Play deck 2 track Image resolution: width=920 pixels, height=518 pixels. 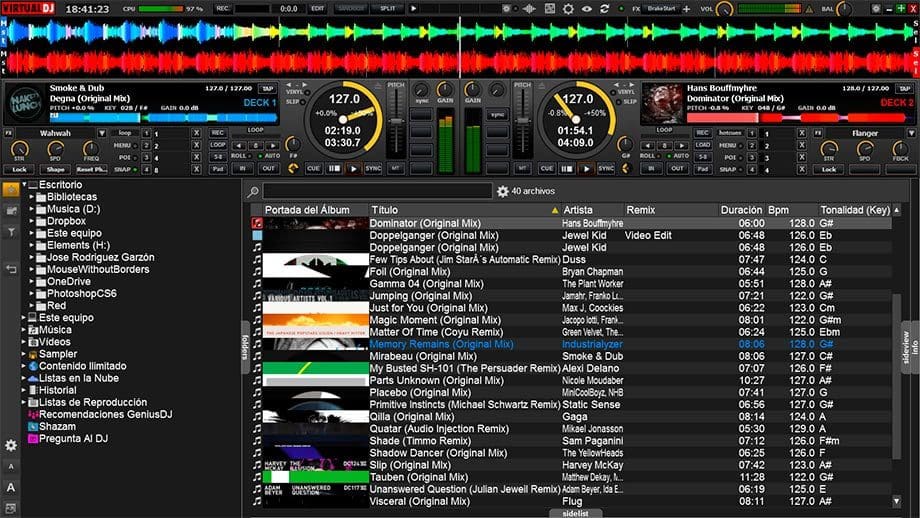coord(586,169)
